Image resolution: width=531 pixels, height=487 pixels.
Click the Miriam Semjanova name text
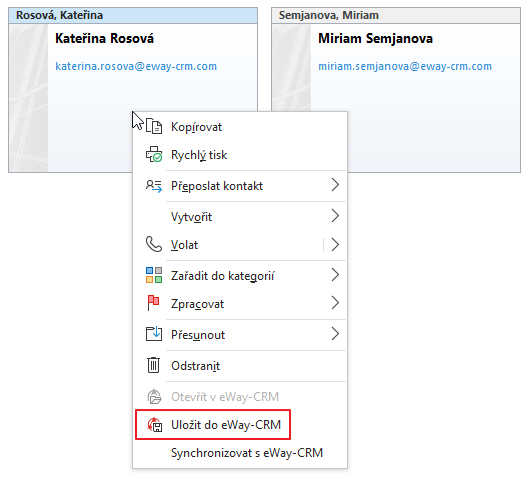click(x=375, y=38)
